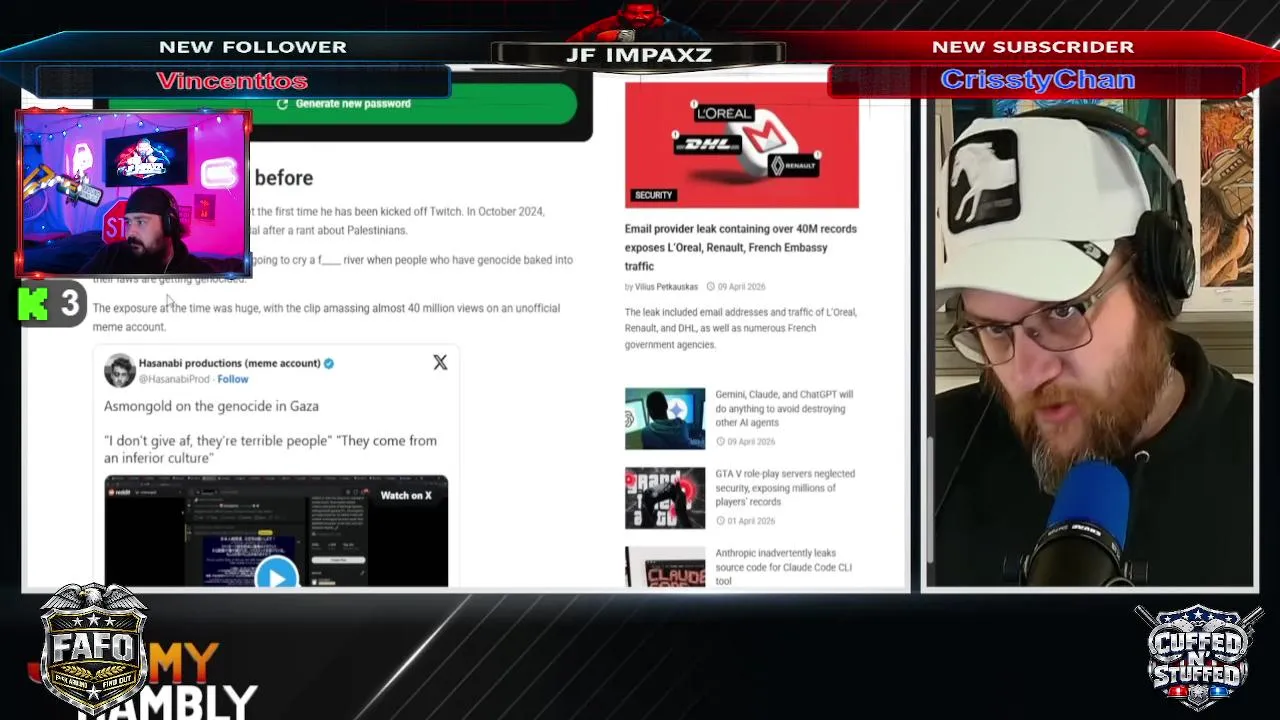Screen dimensions: 1280x720
Task: Click the Claude Code article thumbnail
Action: click(665, 567)
